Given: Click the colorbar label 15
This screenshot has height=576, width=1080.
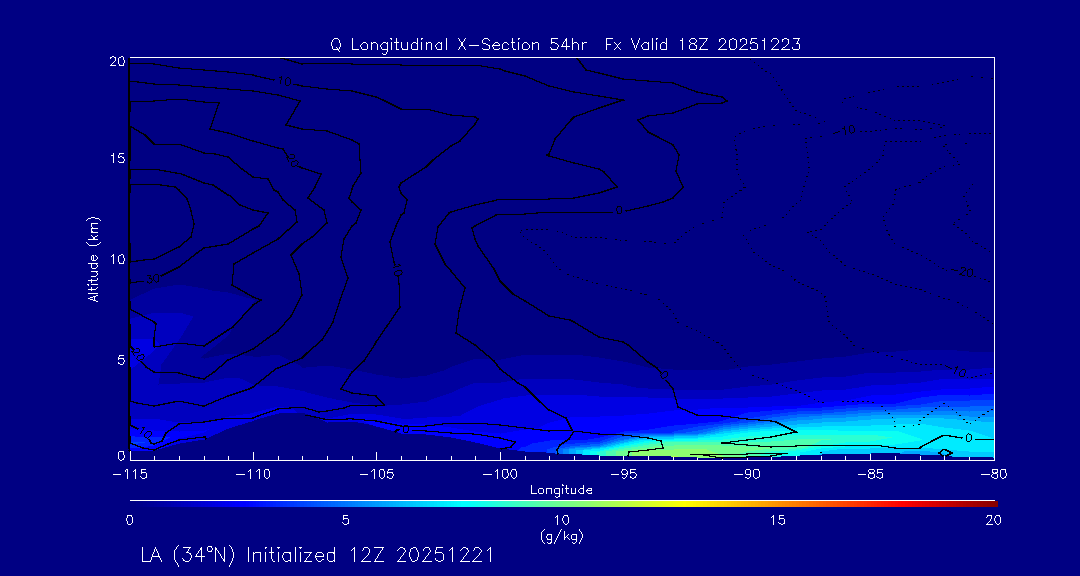Looking at the screenshot, I should point(778,520).
